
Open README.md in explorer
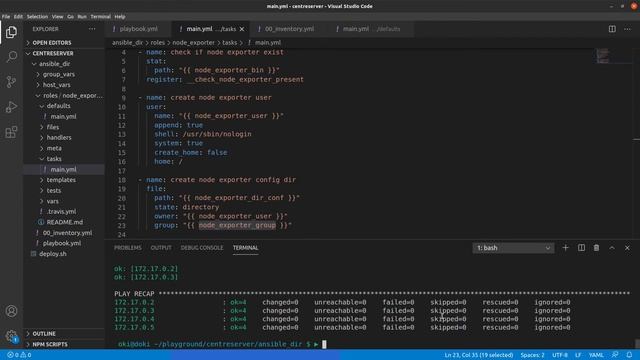[64, 222]
